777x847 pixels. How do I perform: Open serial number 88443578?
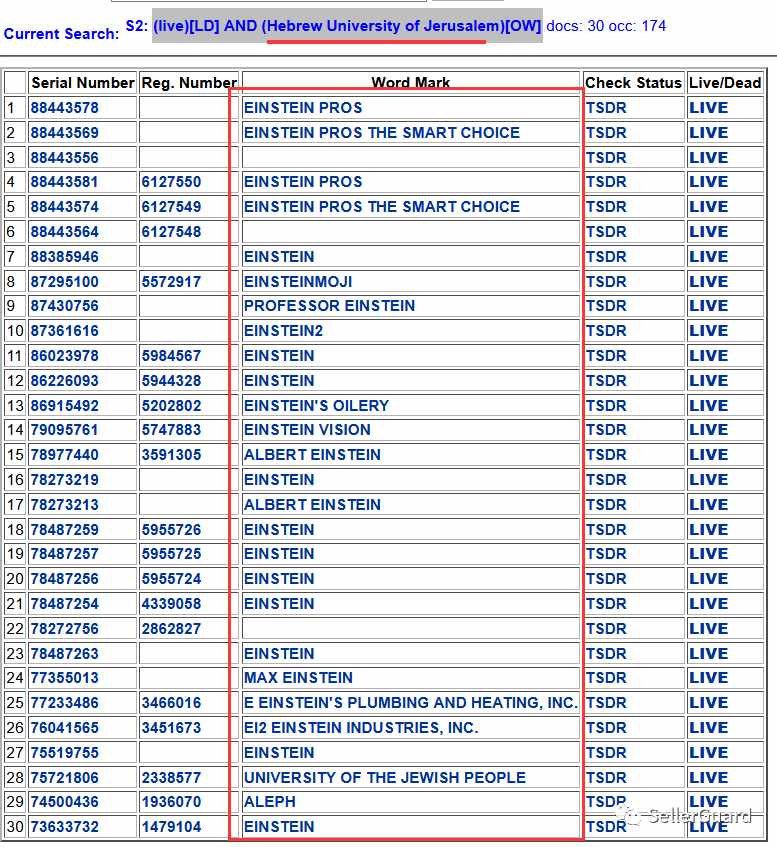(x=64, y=107)
